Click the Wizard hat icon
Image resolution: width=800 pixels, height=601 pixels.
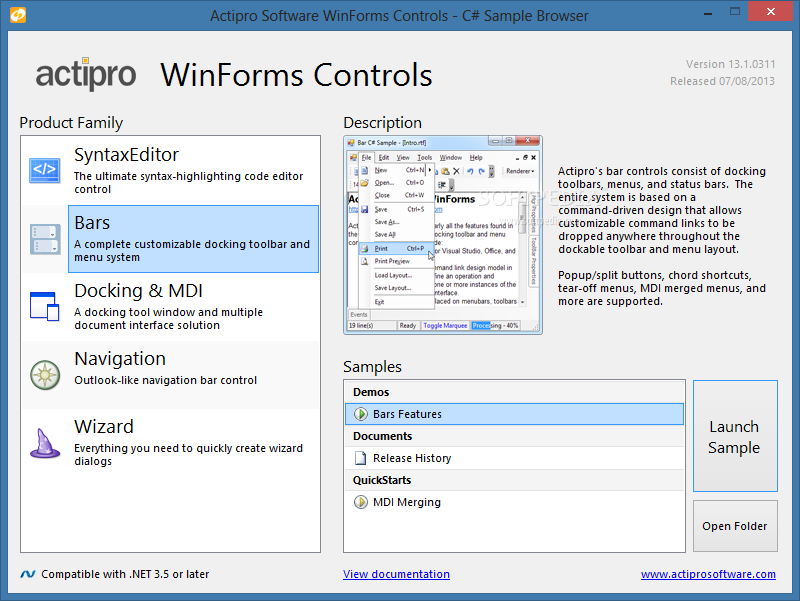point(44,443)
